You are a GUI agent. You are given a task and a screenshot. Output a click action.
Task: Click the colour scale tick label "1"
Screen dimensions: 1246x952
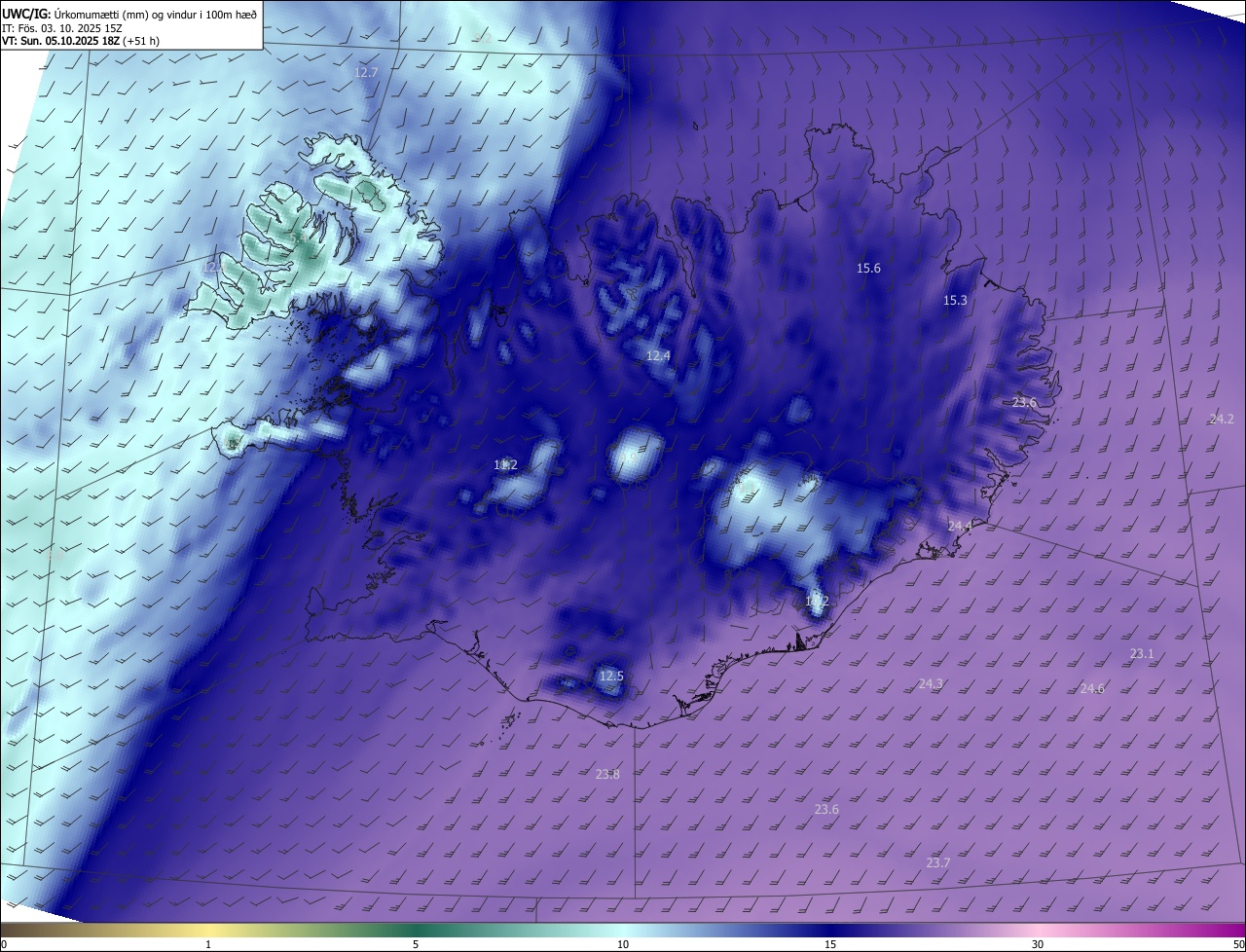coord(208,944)
